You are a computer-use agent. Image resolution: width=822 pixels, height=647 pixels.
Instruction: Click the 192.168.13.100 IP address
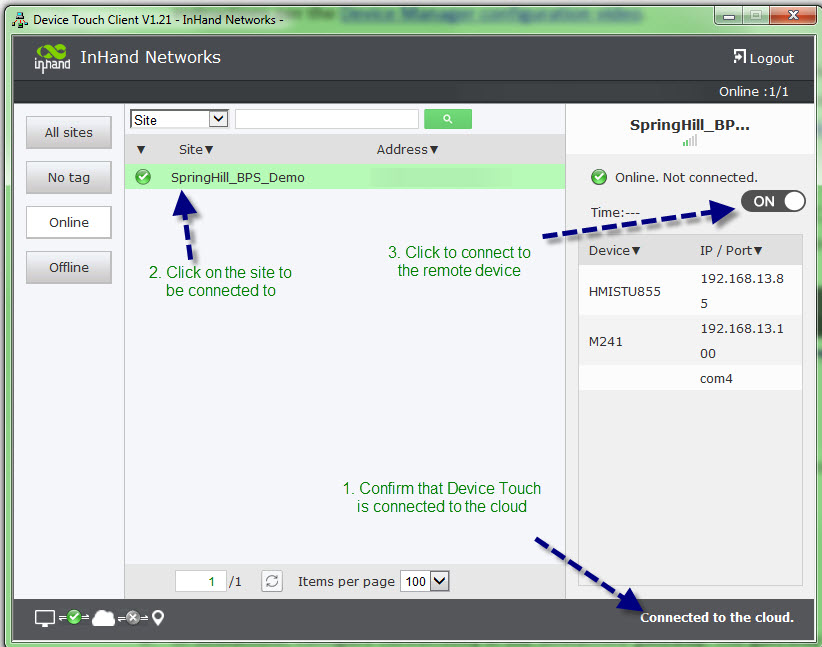click(742, 341)
